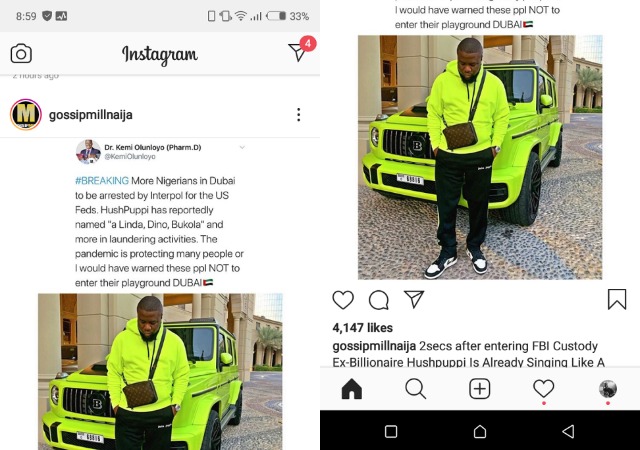Tap Android back triangle button
Screen dimensions: 640x450
tap(568, 432)
